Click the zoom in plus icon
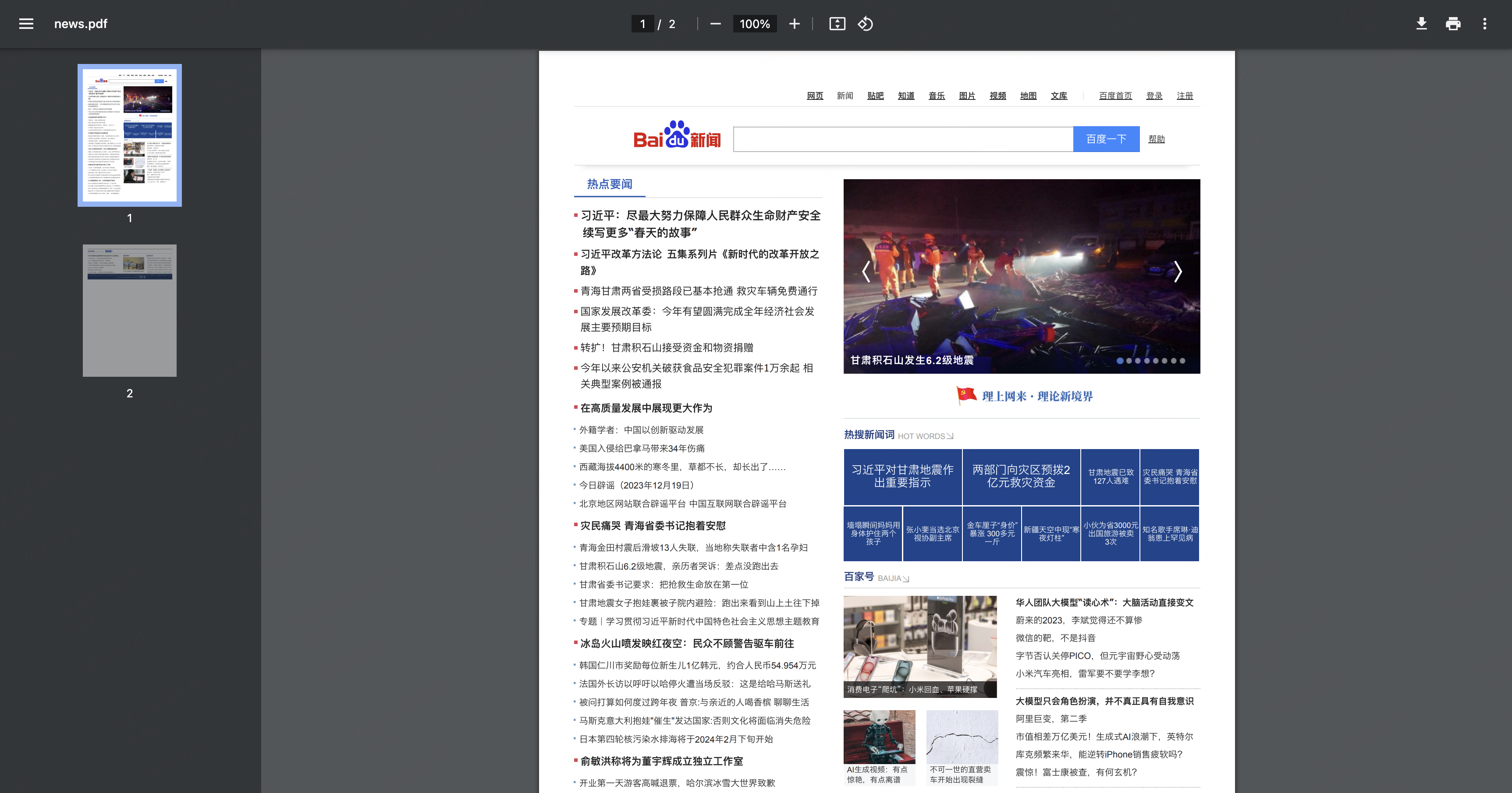 (794, 24)
